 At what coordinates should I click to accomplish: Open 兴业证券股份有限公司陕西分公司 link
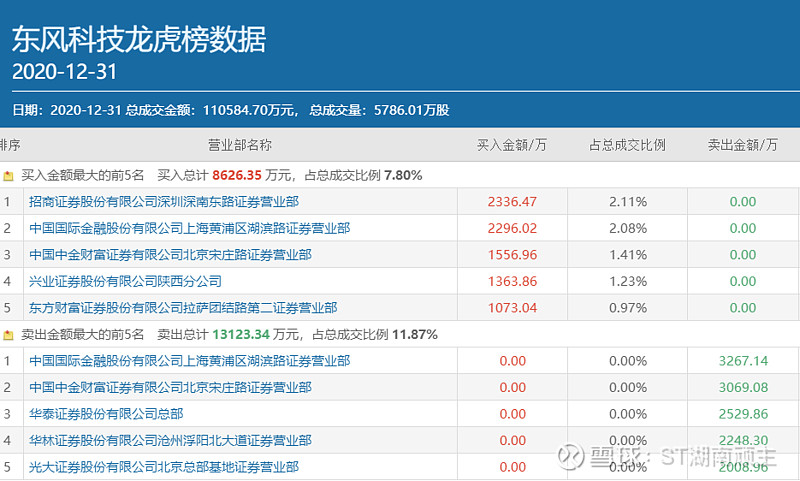[126, 281]
